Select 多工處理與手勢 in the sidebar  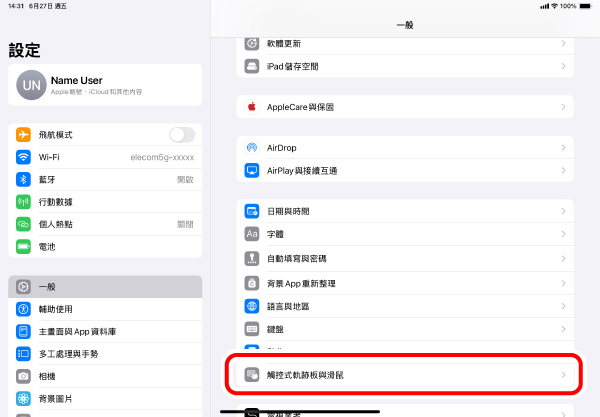pyautogui.click(x=69, y=354)
